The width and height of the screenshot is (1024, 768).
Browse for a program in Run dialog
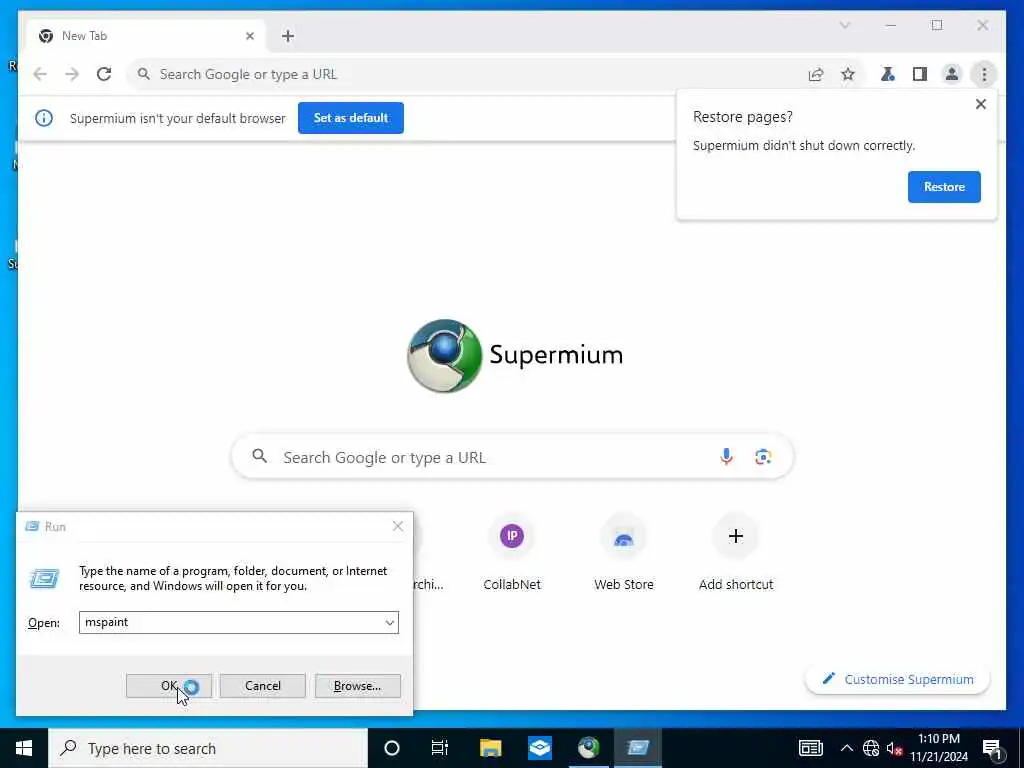point(357,686)
